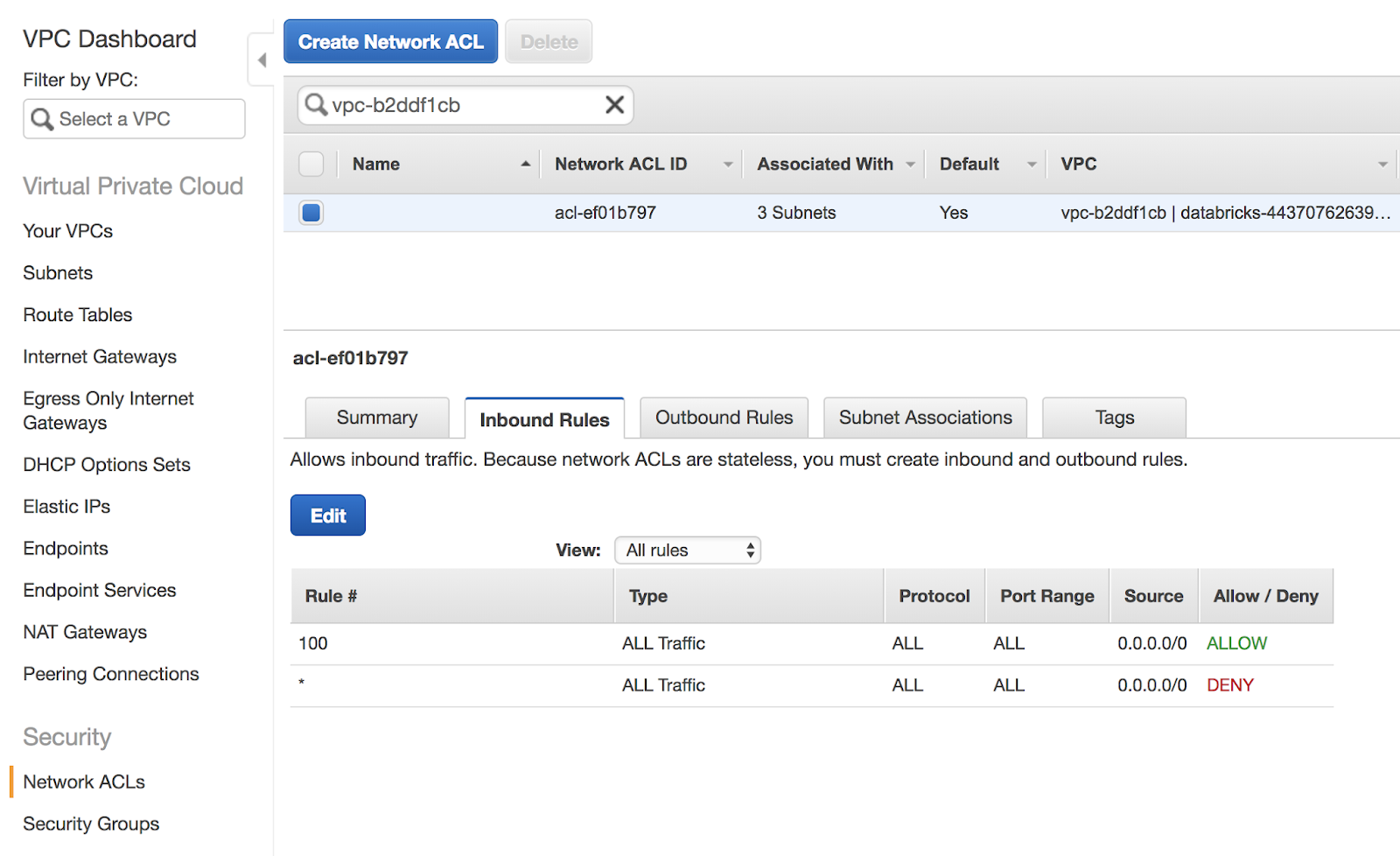This screenshot has height=856, width=1400.
Task: View the Summary tab
Action: pos(376,417)
